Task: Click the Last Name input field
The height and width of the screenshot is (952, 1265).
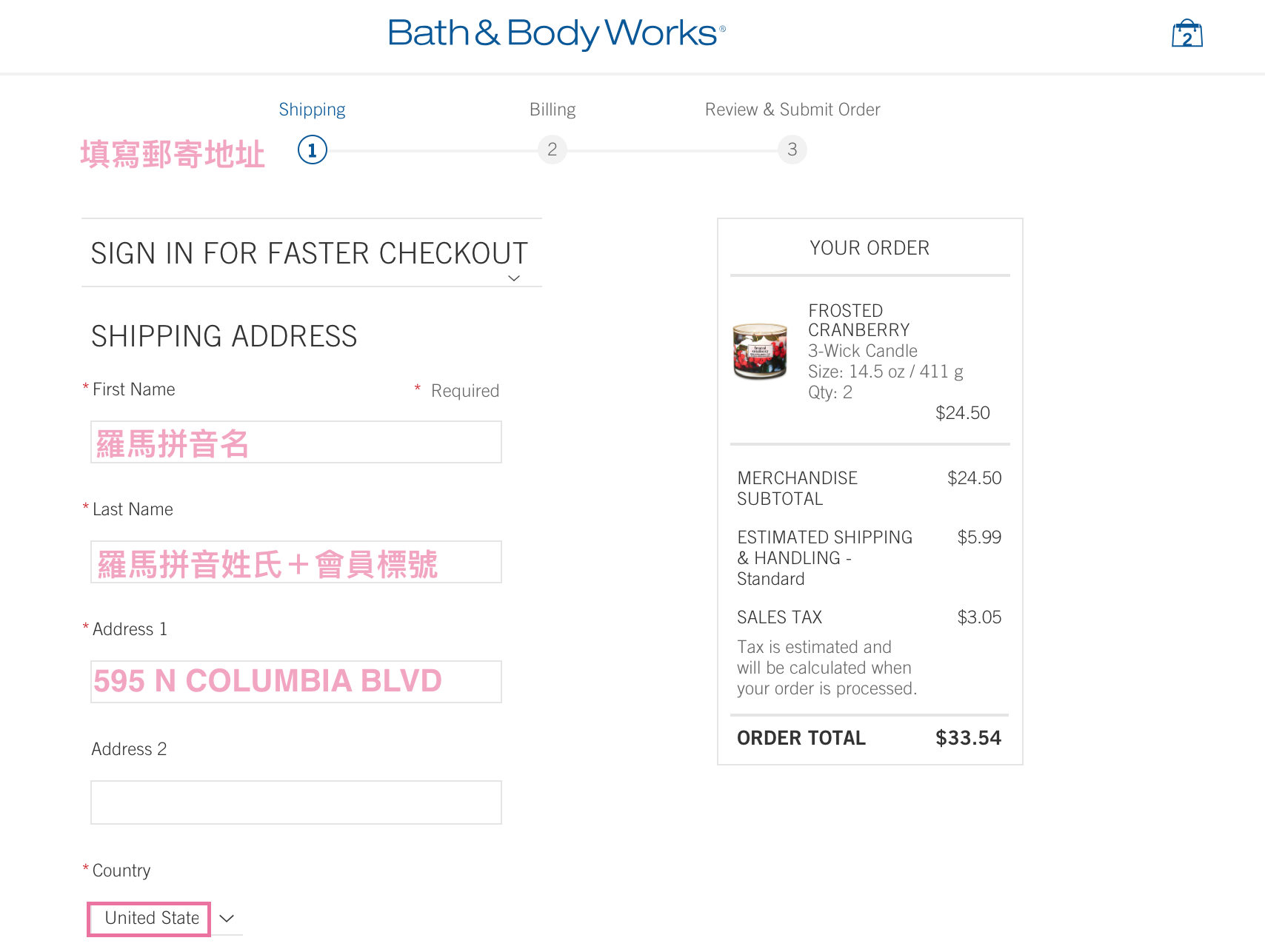Action: (296, 562)
